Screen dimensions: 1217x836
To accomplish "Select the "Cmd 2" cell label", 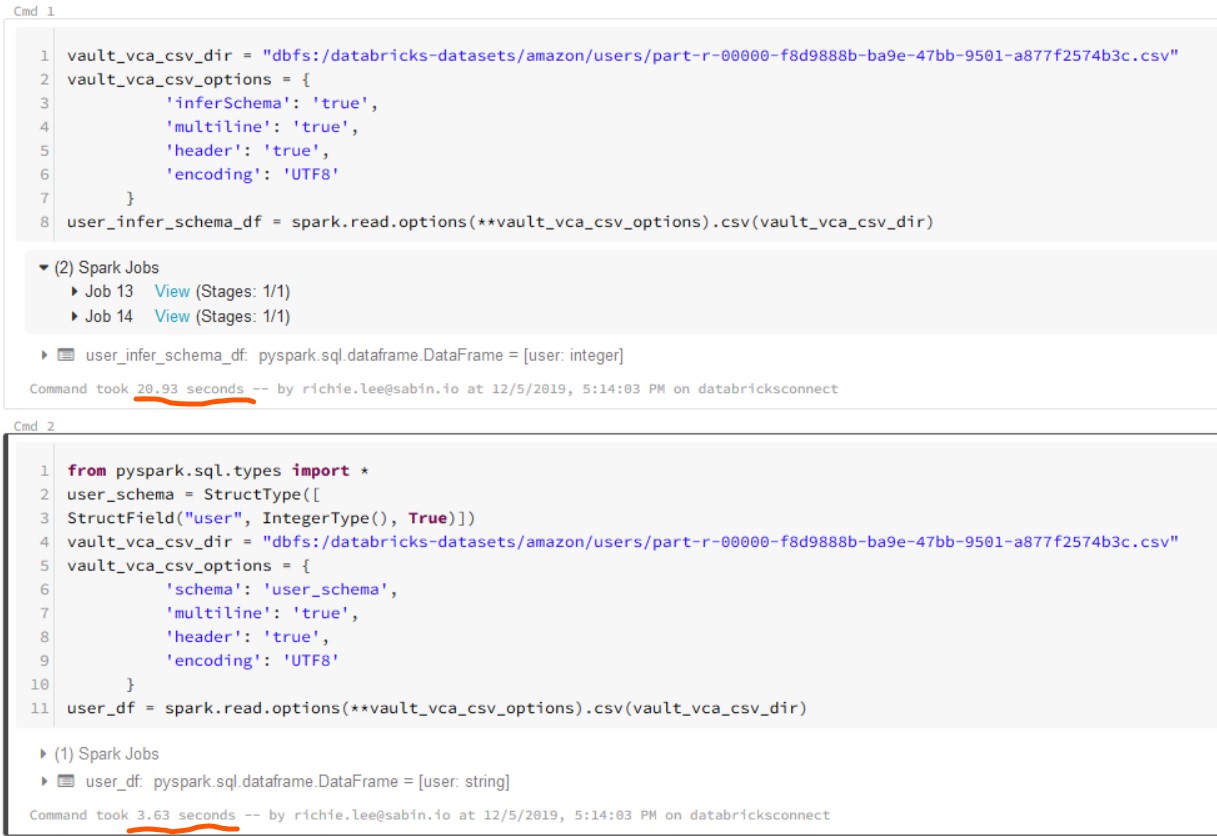I will pyautogui.click(x=34, y=426).
